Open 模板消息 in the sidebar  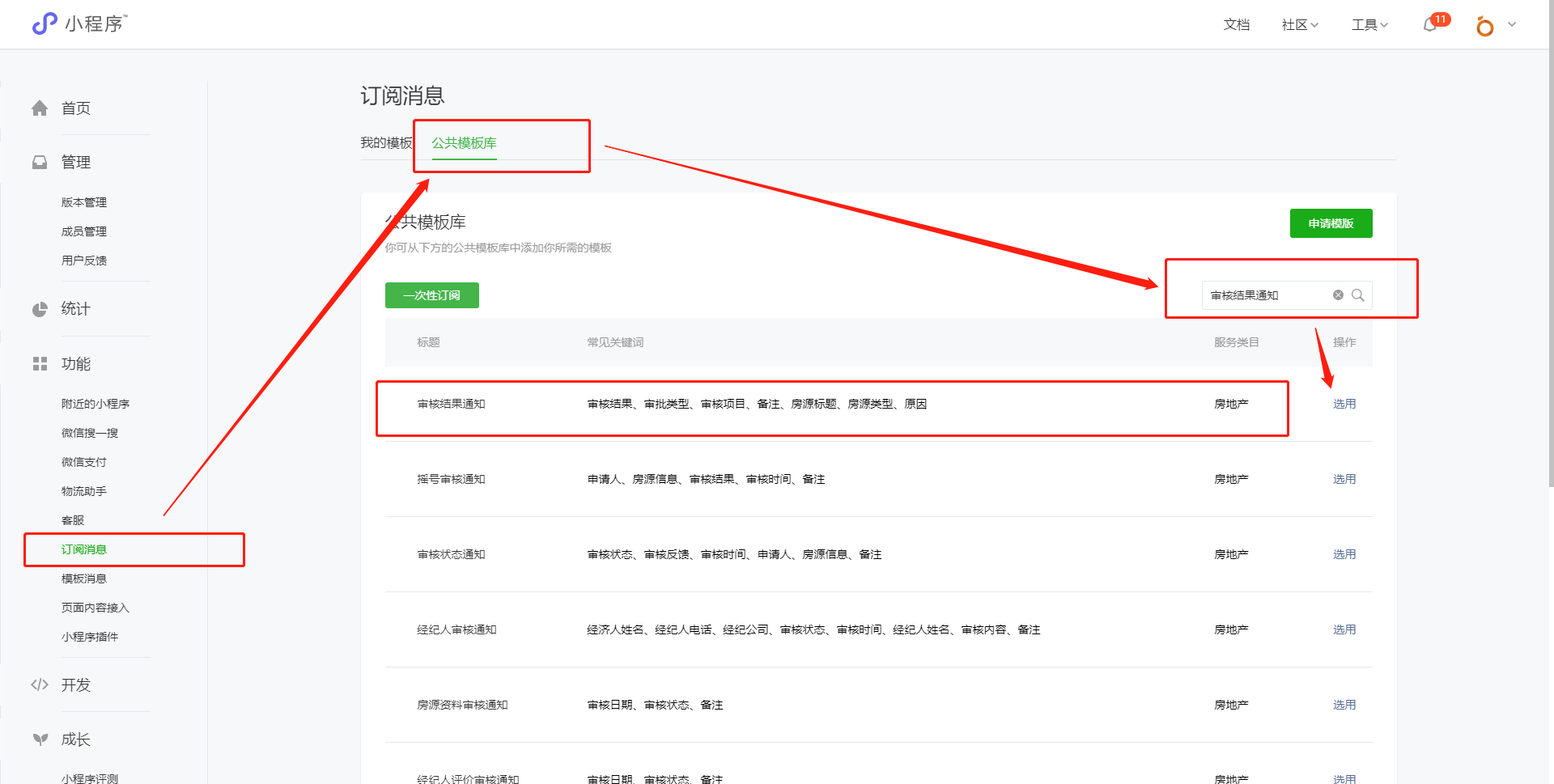[84, 578]
